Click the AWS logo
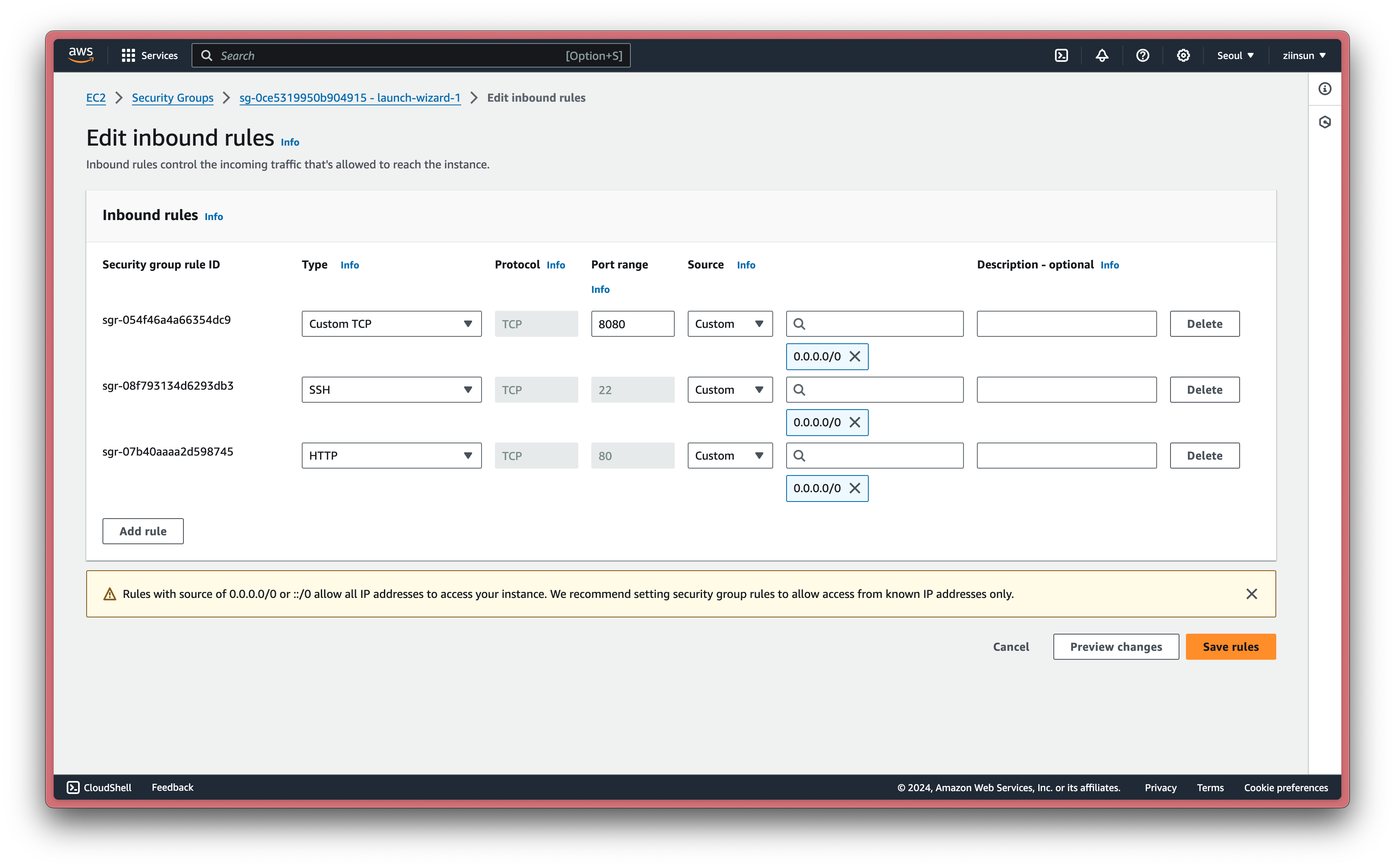Screen dimensions: 1395x868 tap(81, 55)
